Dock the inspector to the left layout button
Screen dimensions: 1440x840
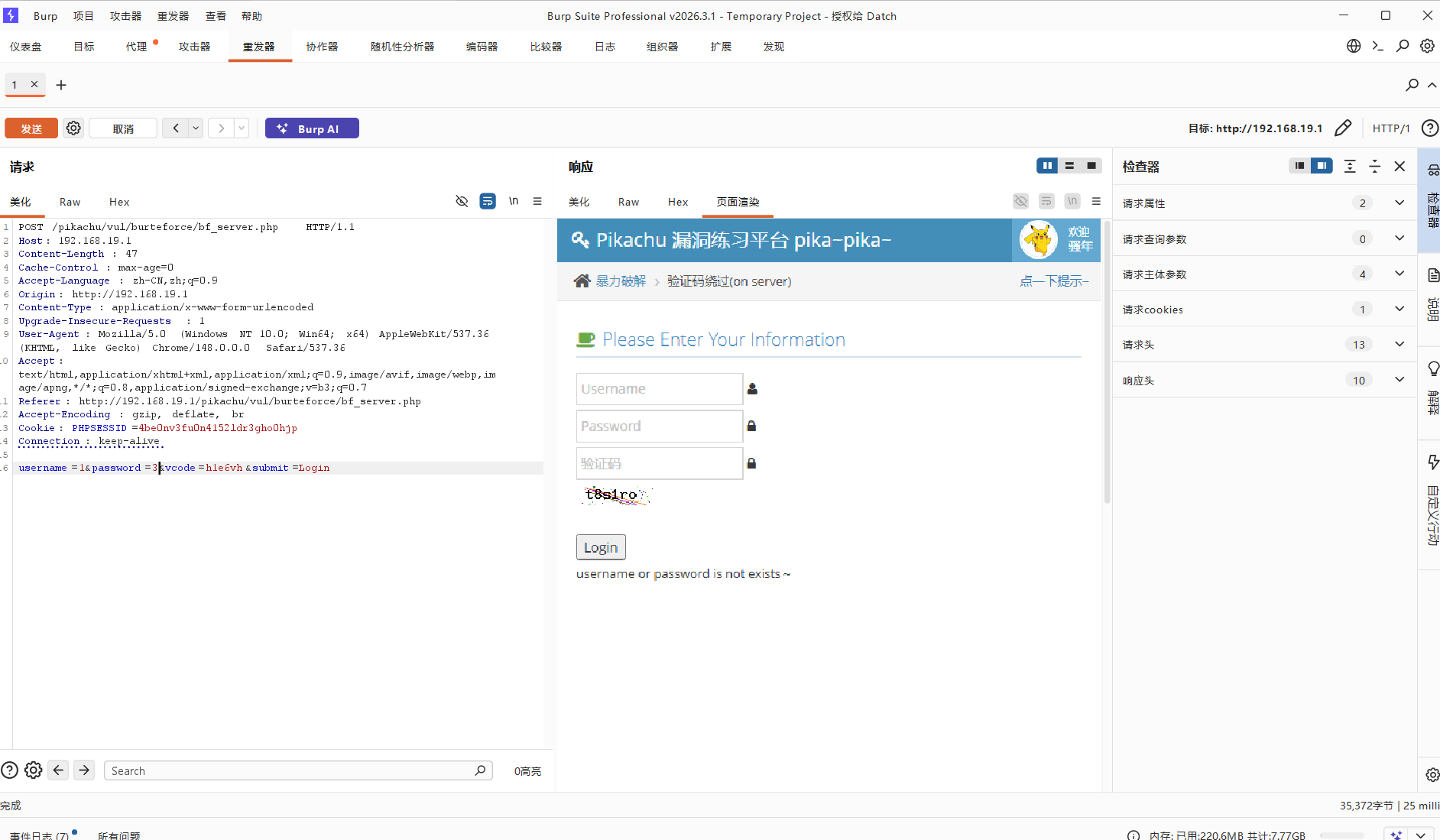point(1299,166)
